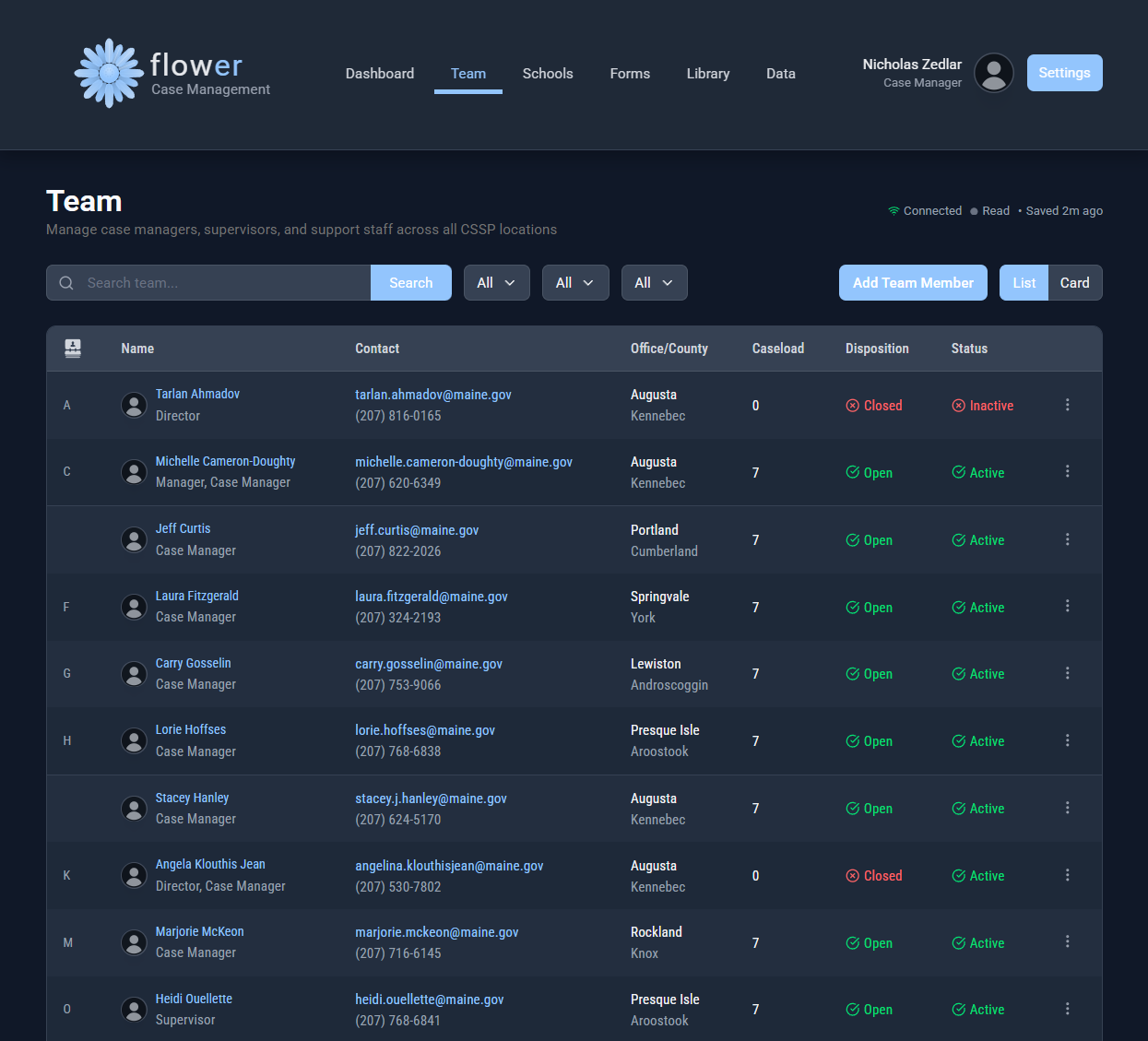
Task: Open the Settings button
Action: pos(1064,73)
